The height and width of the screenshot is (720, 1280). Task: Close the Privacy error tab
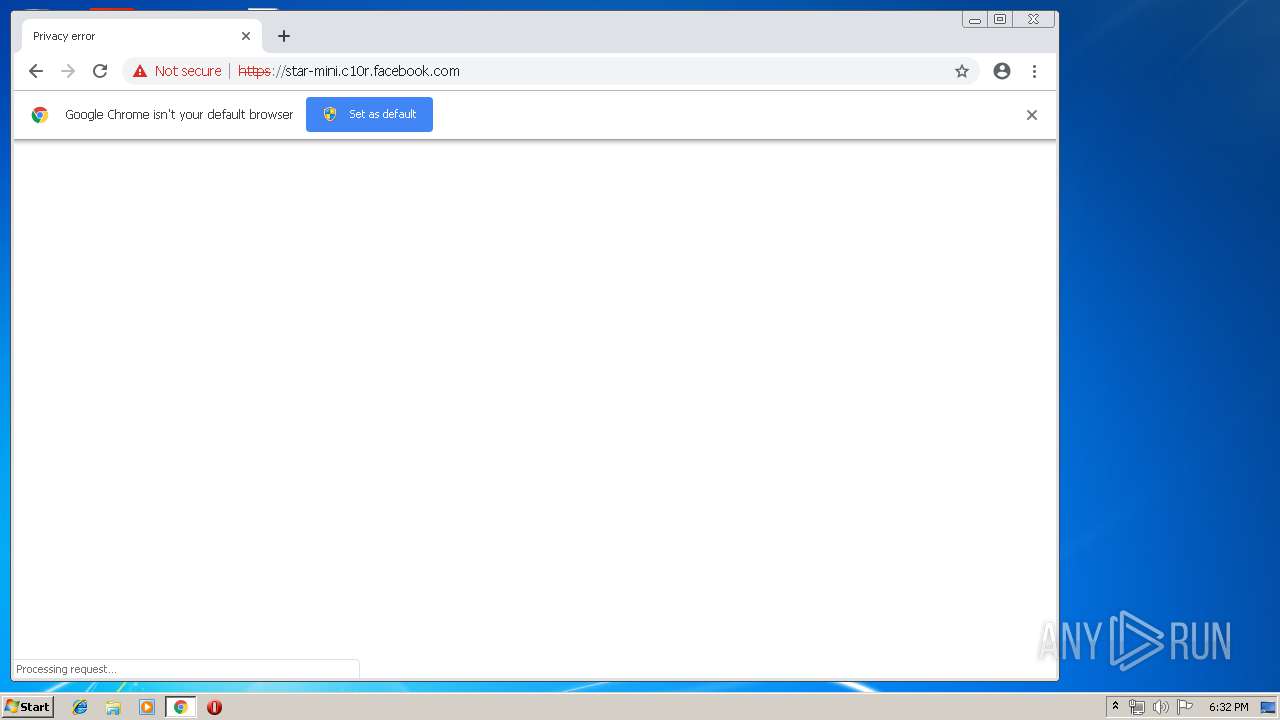(246, 36)
